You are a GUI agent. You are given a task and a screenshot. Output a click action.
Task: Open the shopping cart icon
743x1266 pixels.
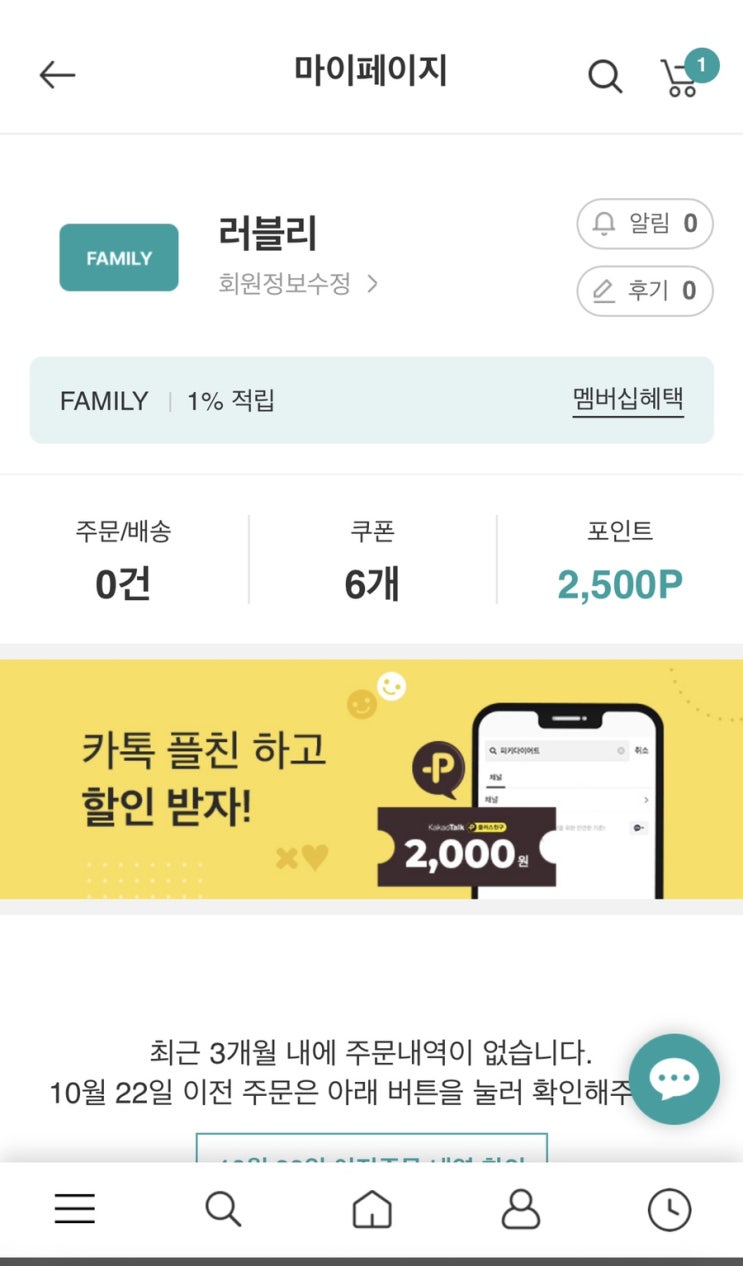pyautogui.click(x=685, y=74)
